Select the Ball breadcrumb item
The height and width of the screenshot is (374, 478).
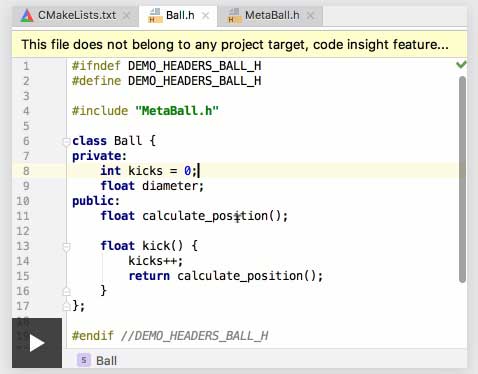click(106, 361)
